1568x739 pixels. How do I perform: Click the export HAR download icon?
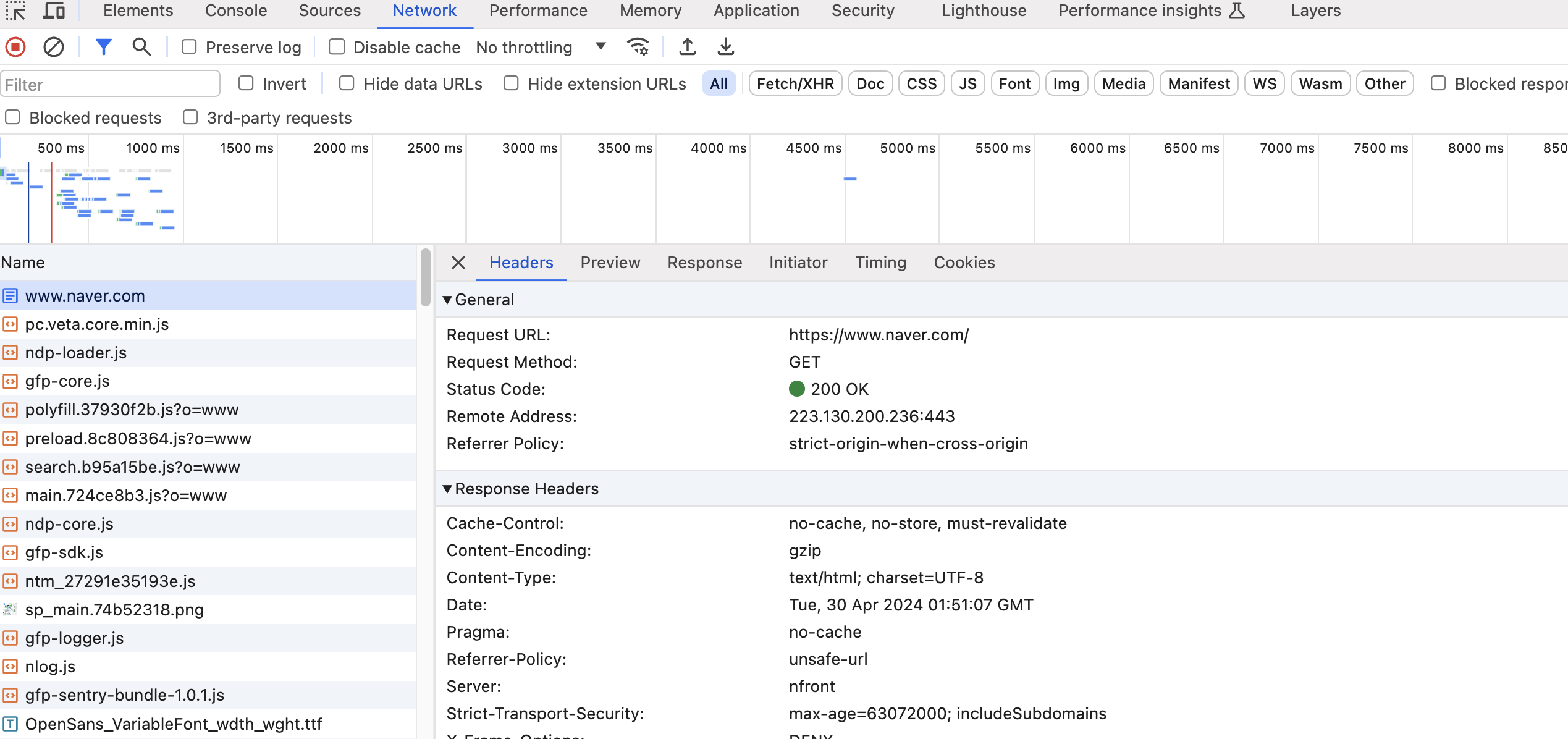(x=726, y=47)
